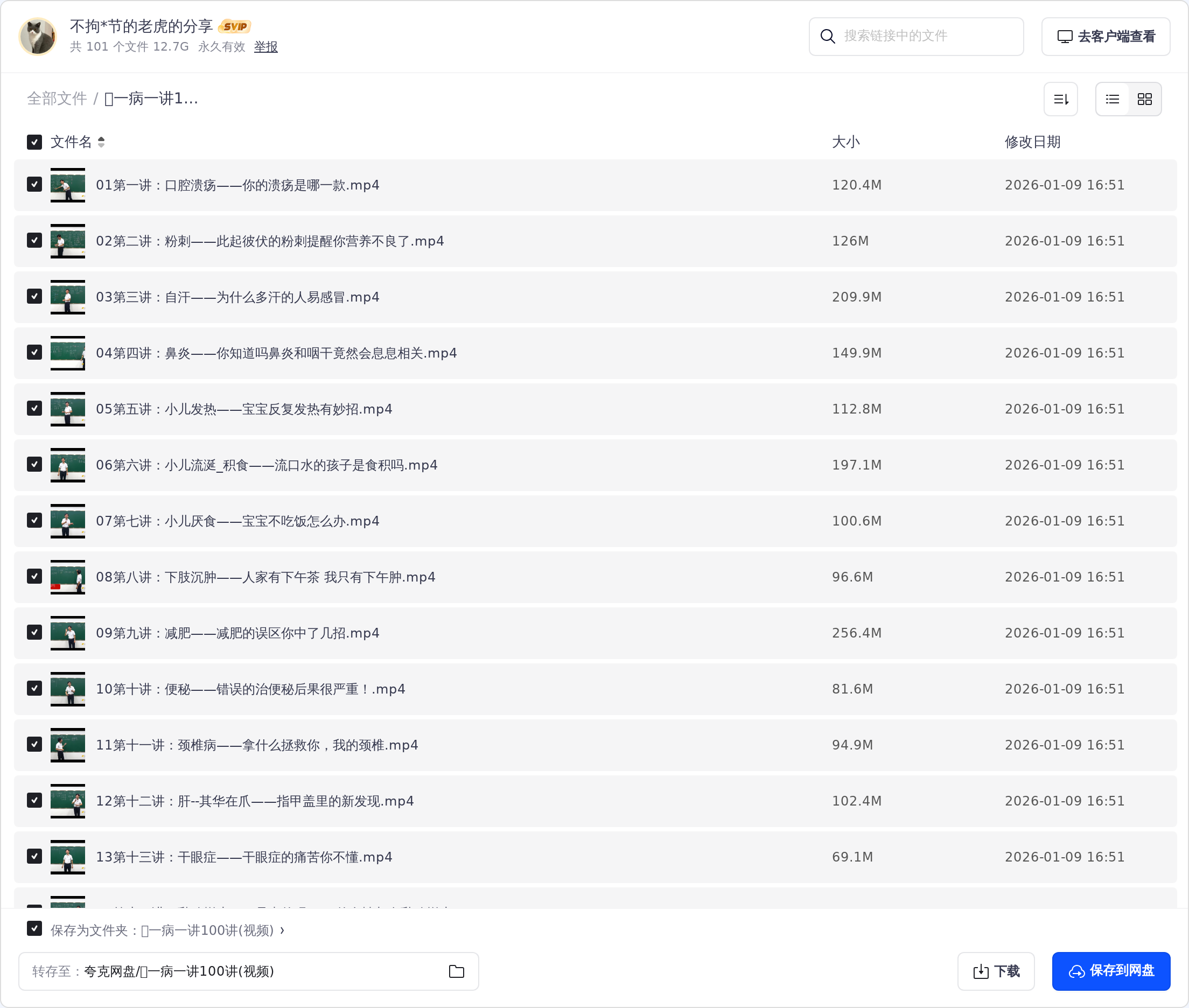The height and width of the screenshot is (1008, 1189).
Task: Go to 全部文件 breadcrumb
Action: pos(57,99)
